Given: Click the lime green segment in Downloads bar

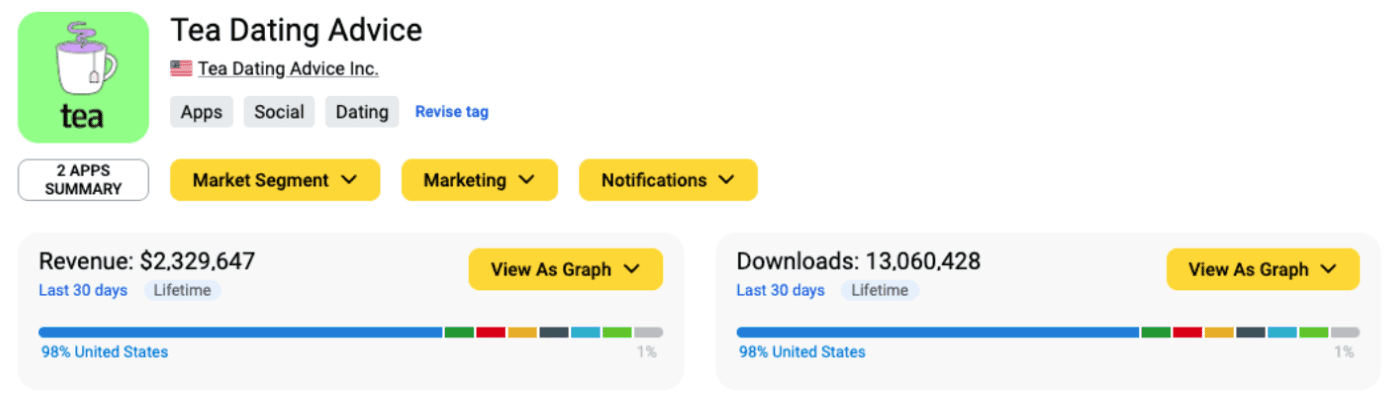Looking at the screenshot, I should click(1314, 332).
